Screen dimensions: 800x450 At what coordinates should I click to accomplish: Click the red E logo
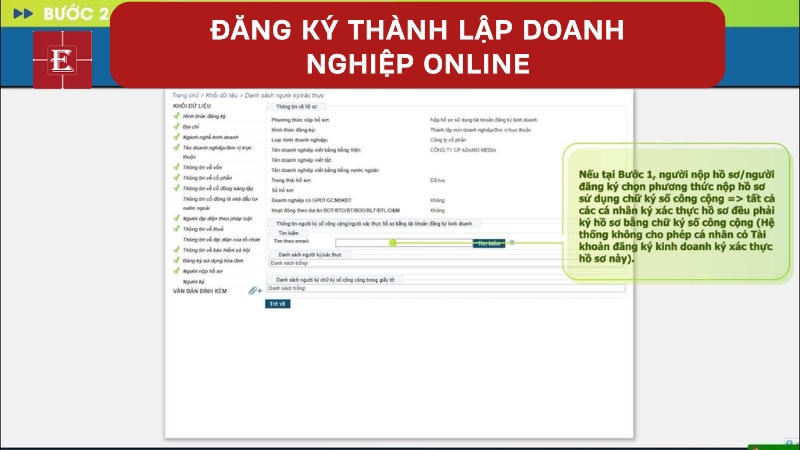pos(62,60)
